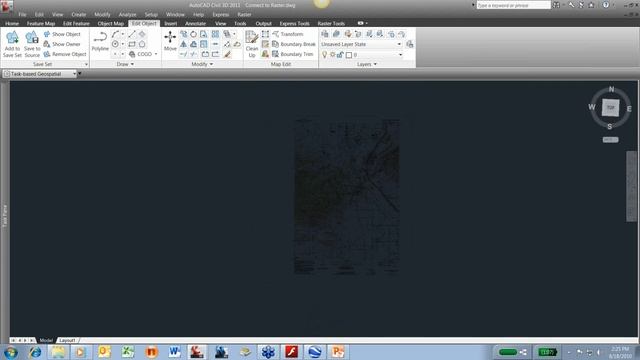Switch to the Feature Map tab
The image size is (640, 360).
click(x=41, y=24)
